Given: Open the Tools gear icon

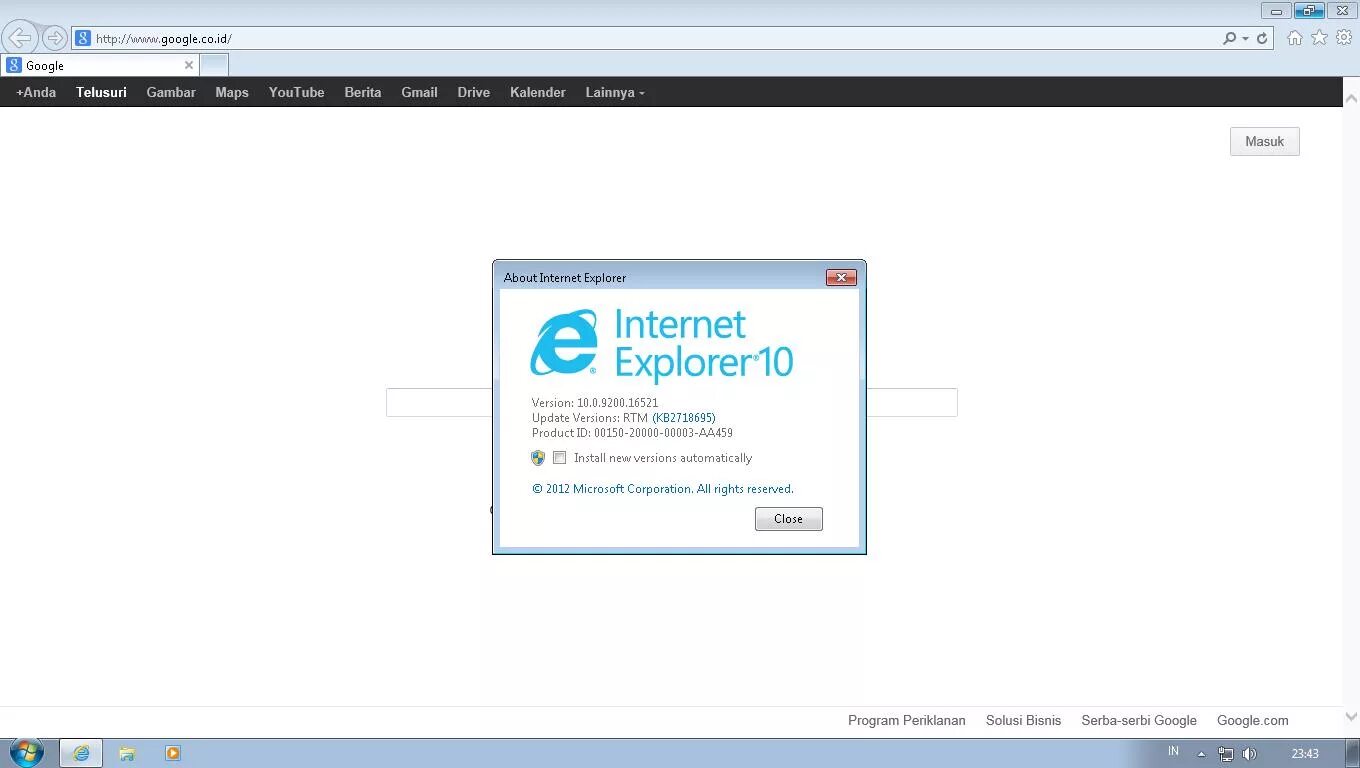Looking at the screenshot, I should point(1344,38).
